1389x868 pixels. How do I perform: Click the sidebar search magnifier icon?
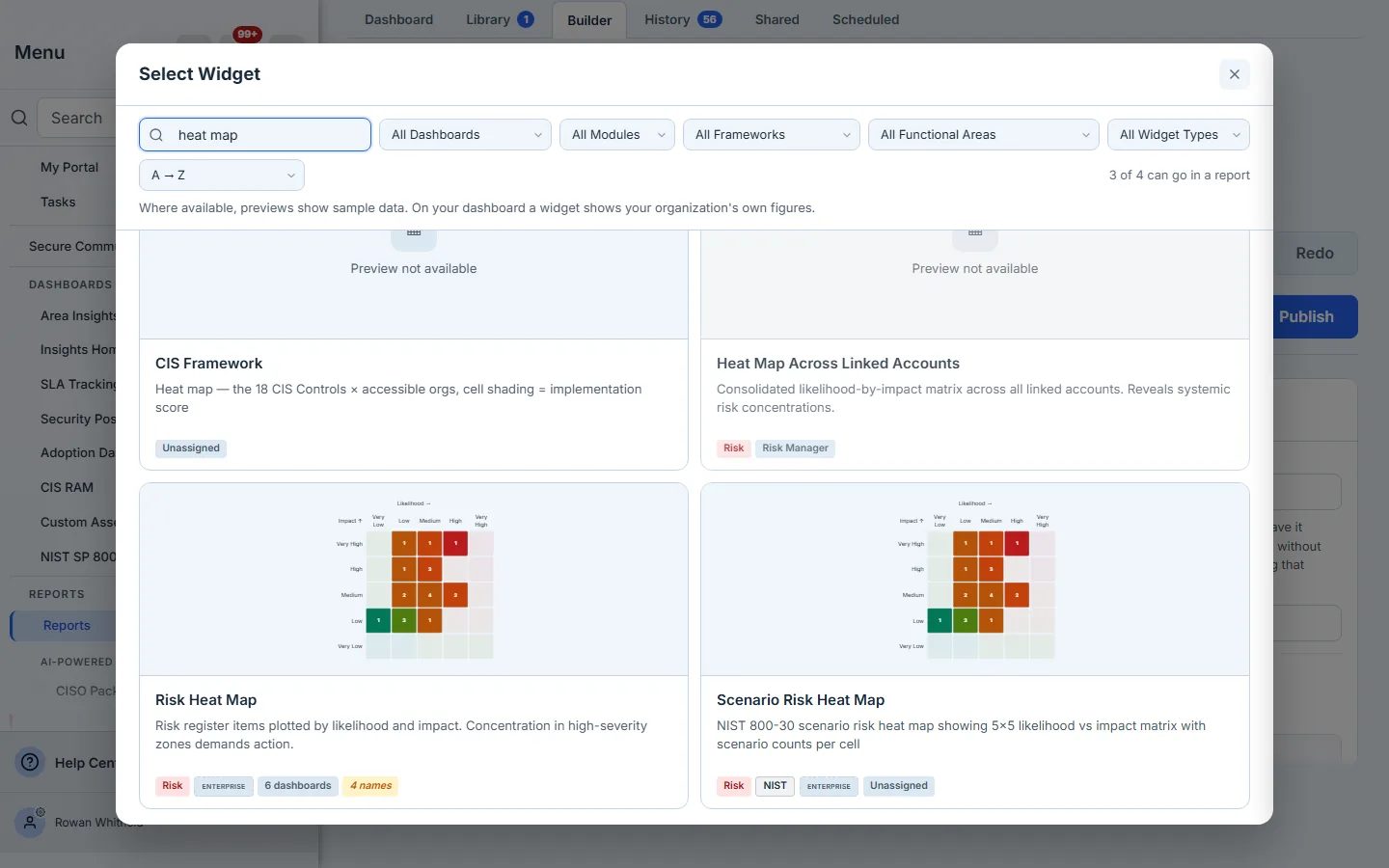(x=19, y=118)
